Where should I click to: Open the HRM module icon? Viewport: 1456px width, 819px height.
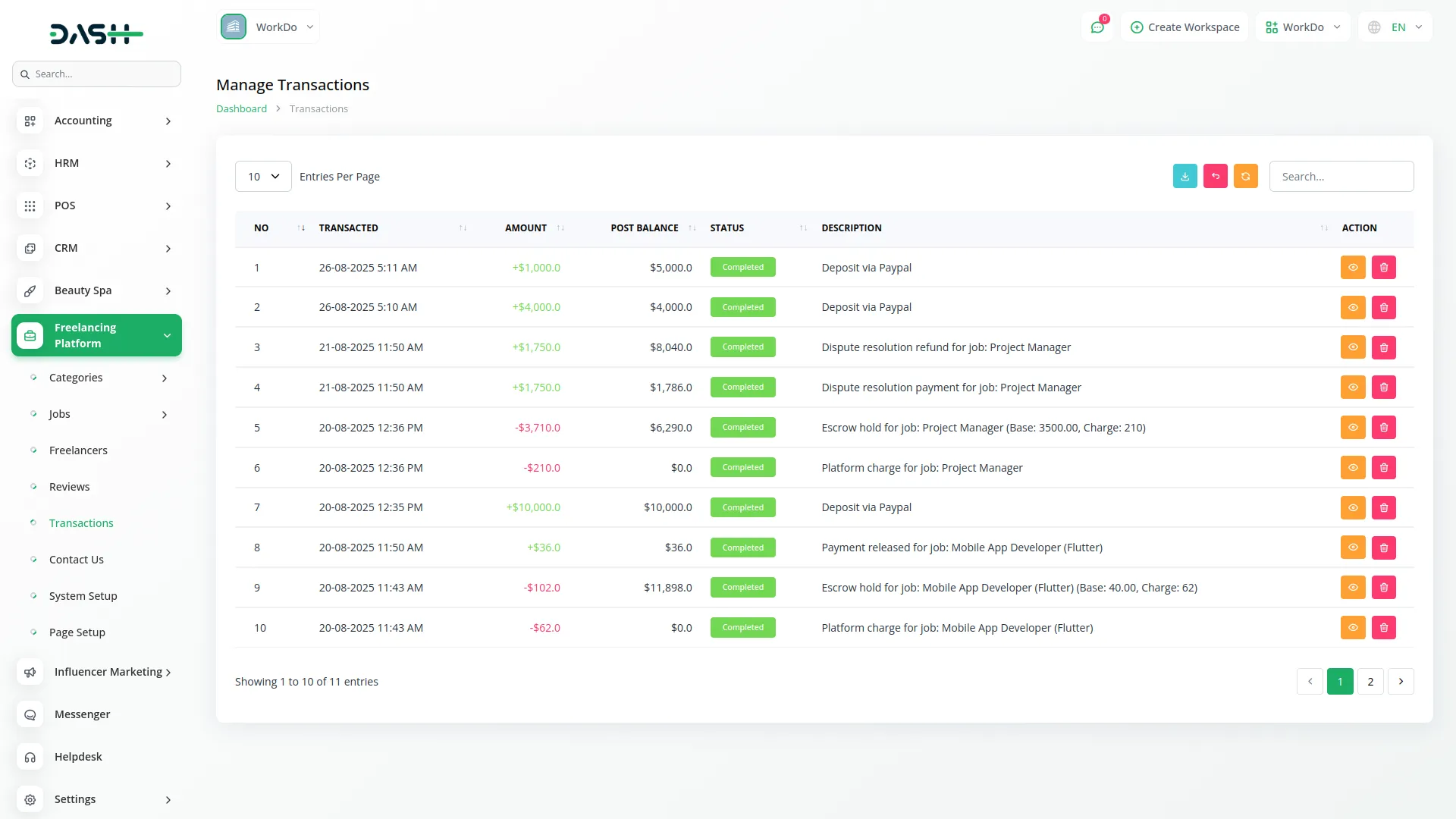[30, 163]
